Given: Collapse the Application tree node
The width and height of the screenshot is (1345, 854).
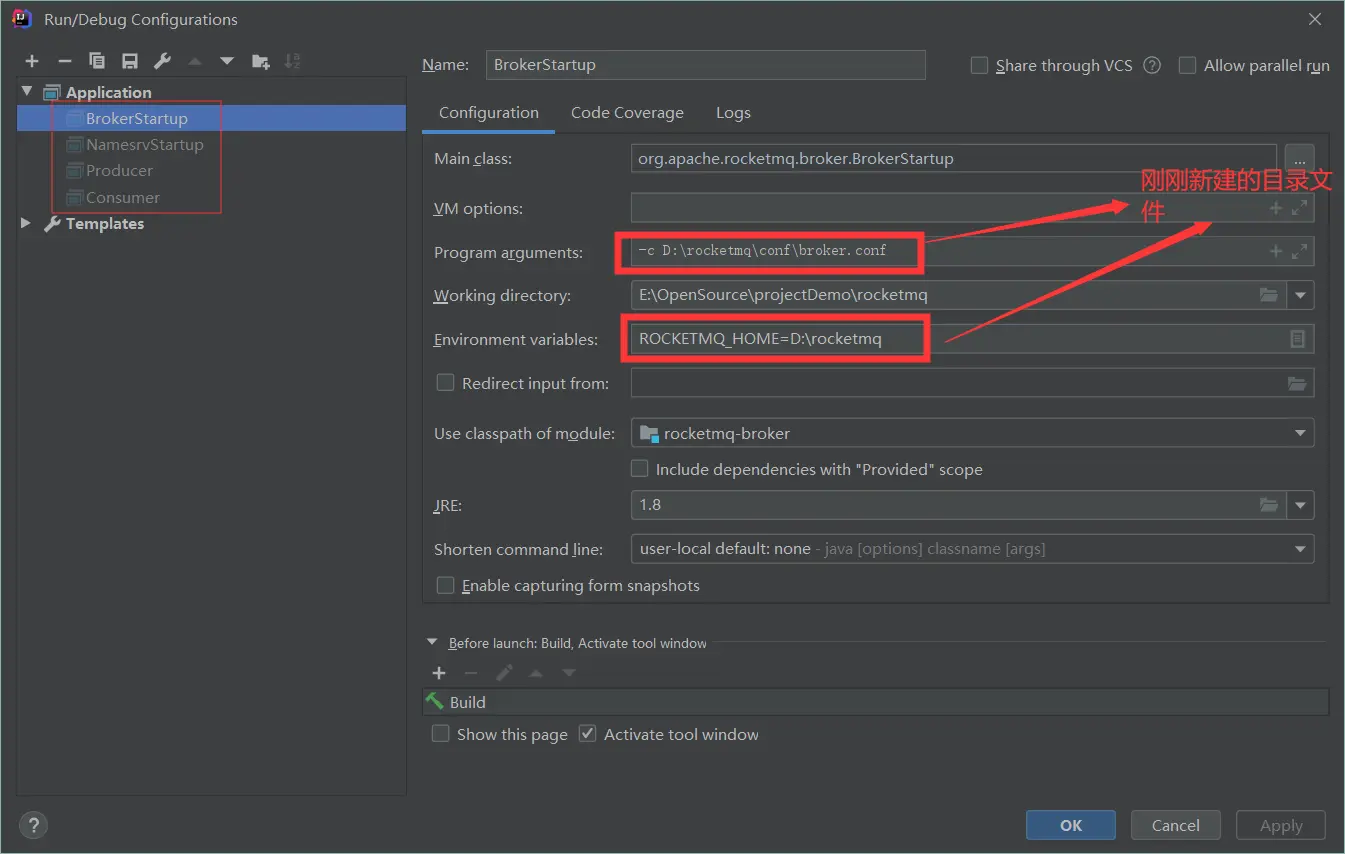Looking at the screenshot, I should coord(26,92).
